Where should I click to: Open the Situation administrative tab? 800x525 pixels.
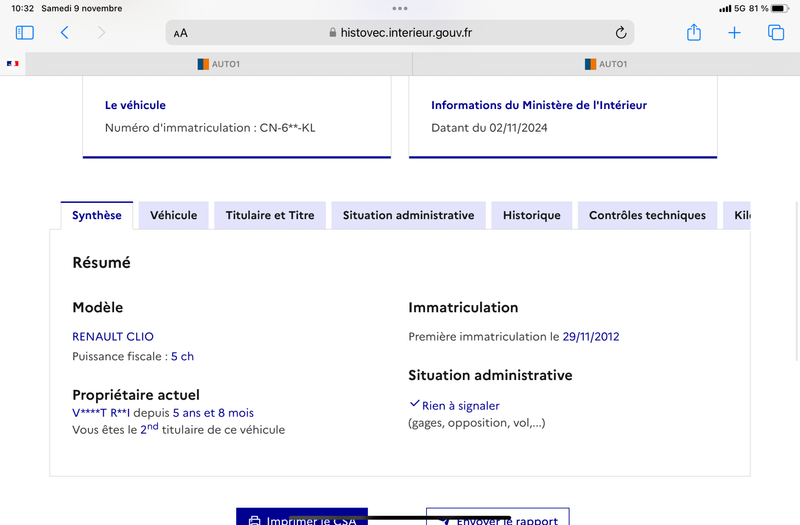[x=409, y=215]
